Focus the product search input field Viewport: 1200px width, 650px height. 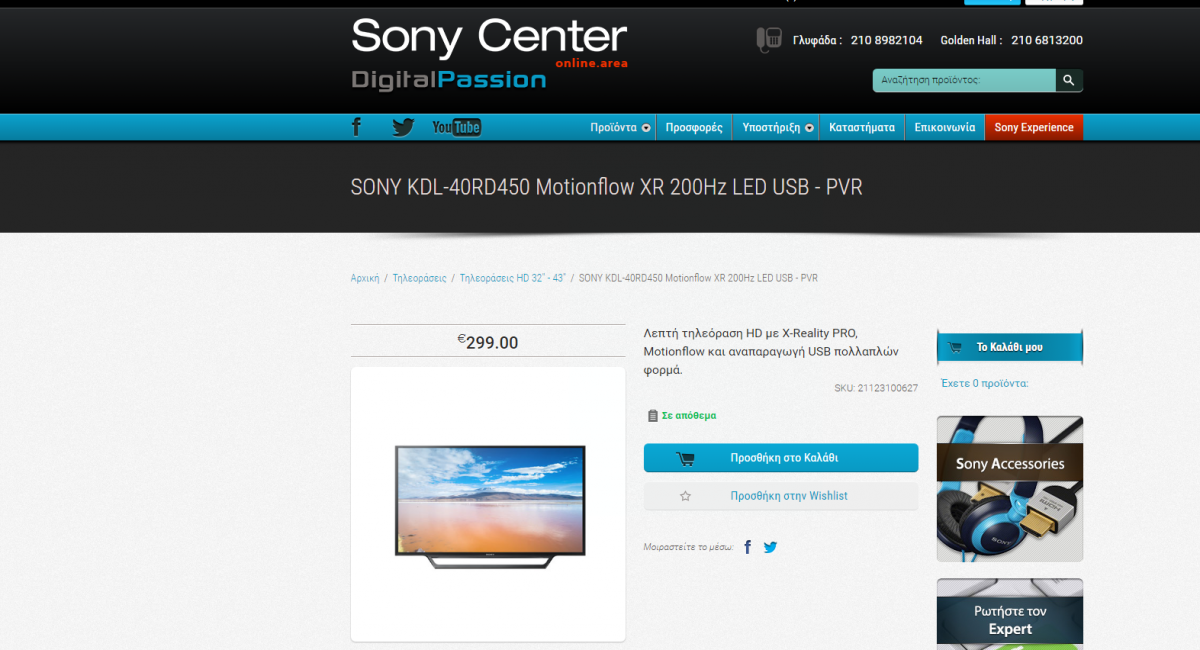click(964, 80)
